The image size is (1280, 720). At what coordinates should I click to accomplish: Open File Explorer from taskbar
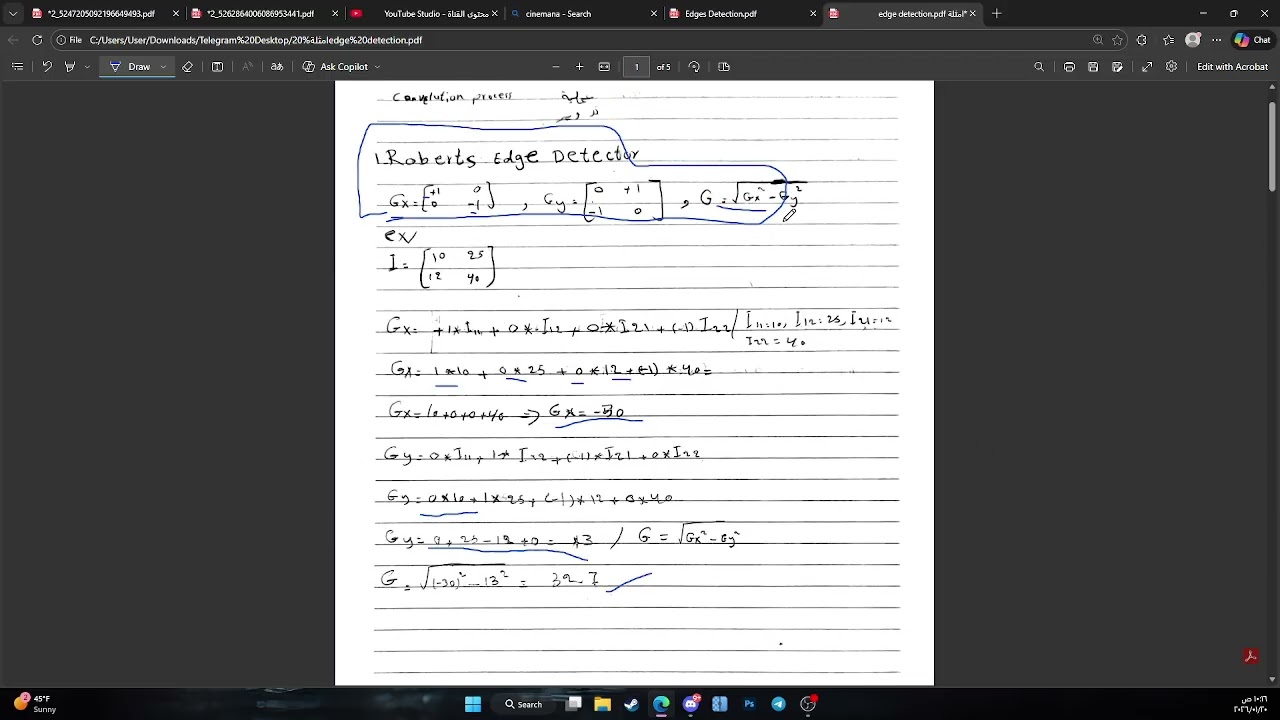[x=602, y=704]
